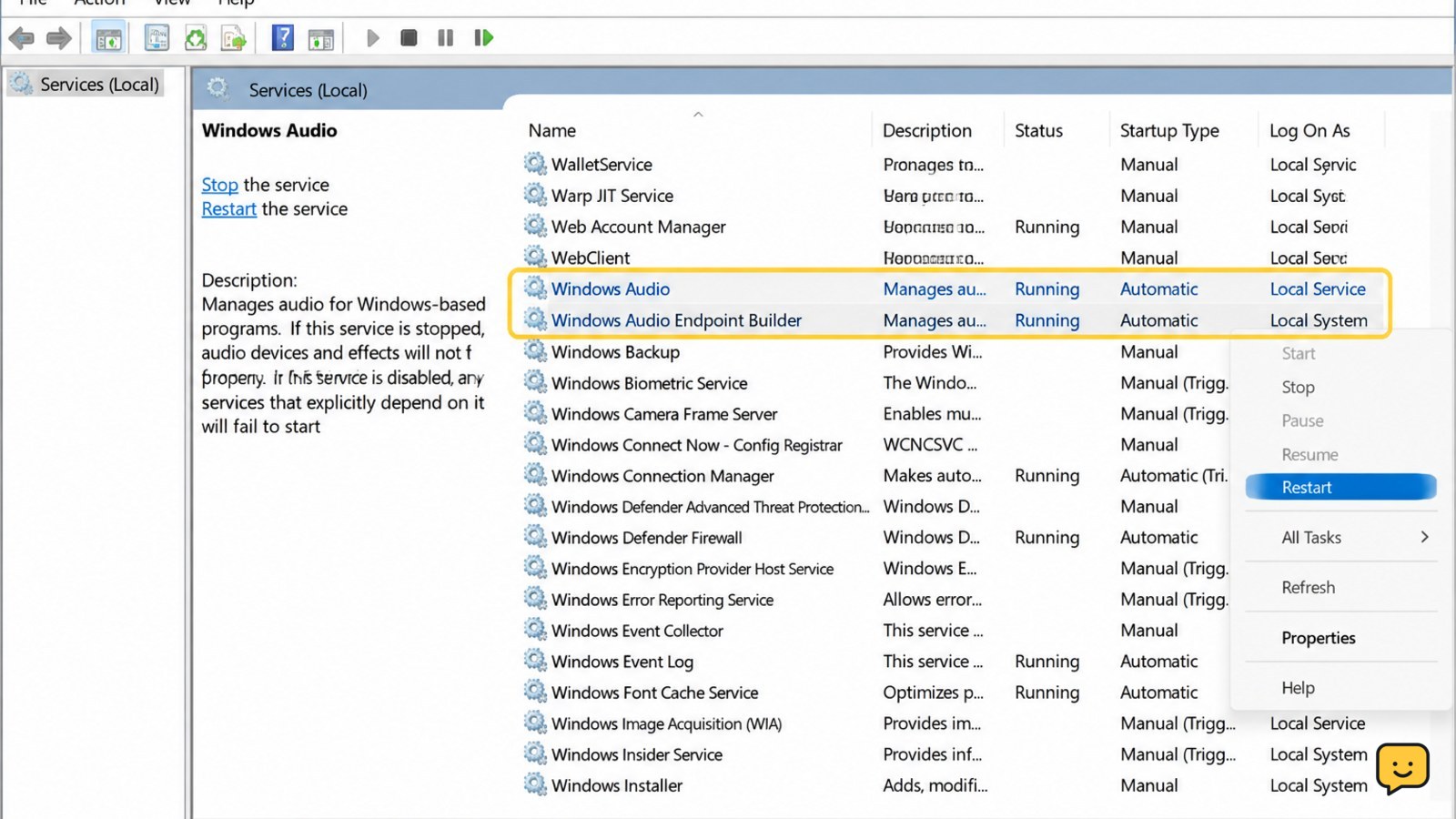1456x819 pixels.
Task: Select the Windows Error Reporting Service row
Action: pyautogui.click(x=662, y=600)
